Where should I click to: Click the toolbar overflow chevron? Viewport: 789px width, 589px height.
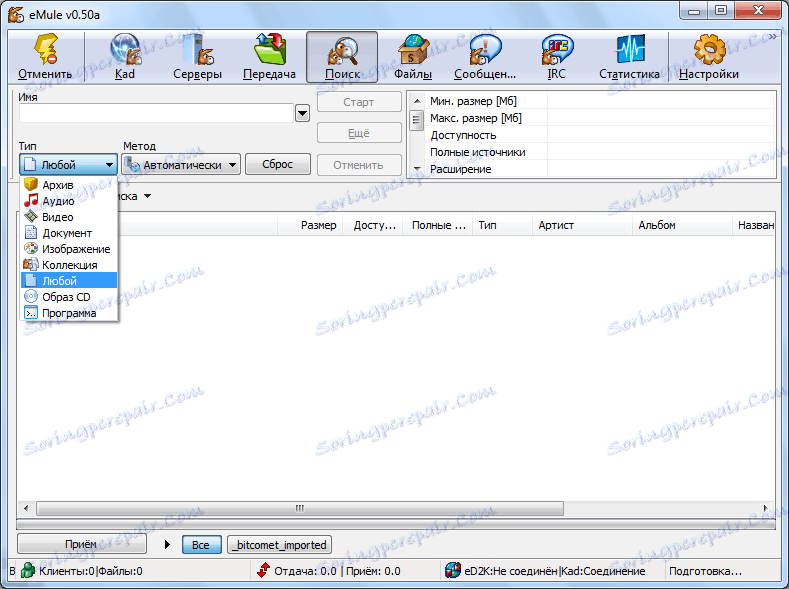point(773,36)
